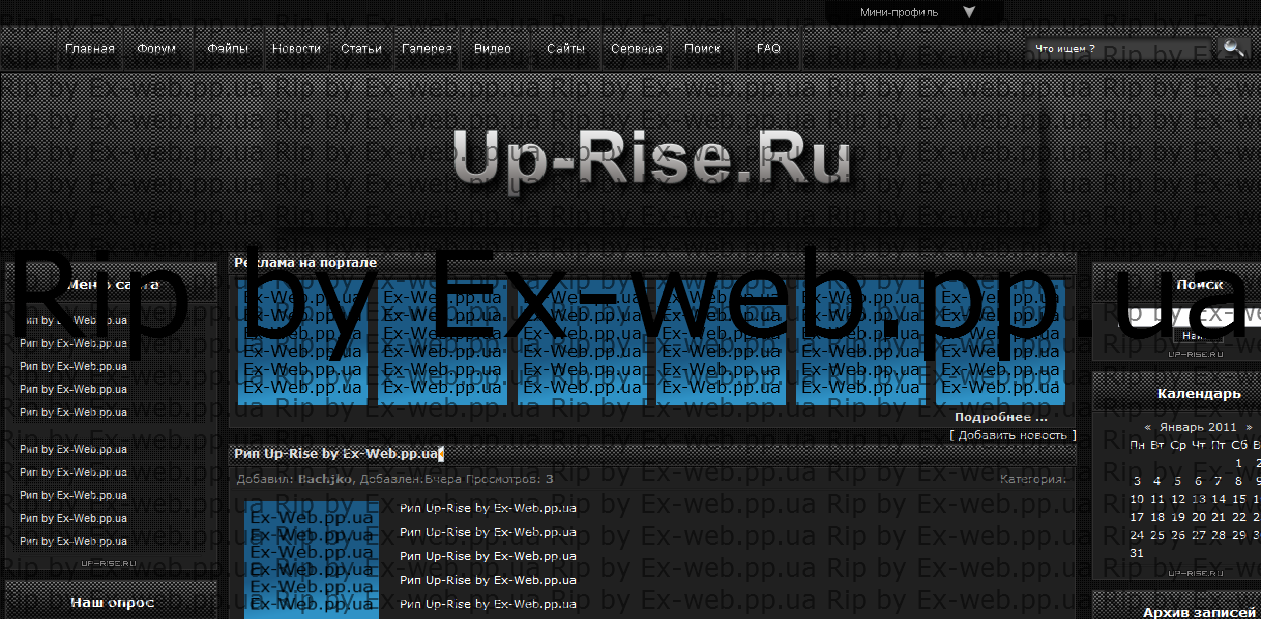Viewport: 1261px width, 619px height.
Task: Open news title 'Рип Up-Rise by Ex-Web.pp.ua'
Action: click(338, 453)
